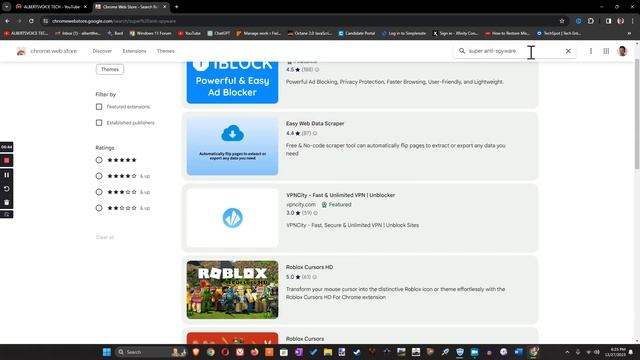This screenshot has width=640, height=360.
Task: Select three stars & up rating
Action: (x=99, y=192)
